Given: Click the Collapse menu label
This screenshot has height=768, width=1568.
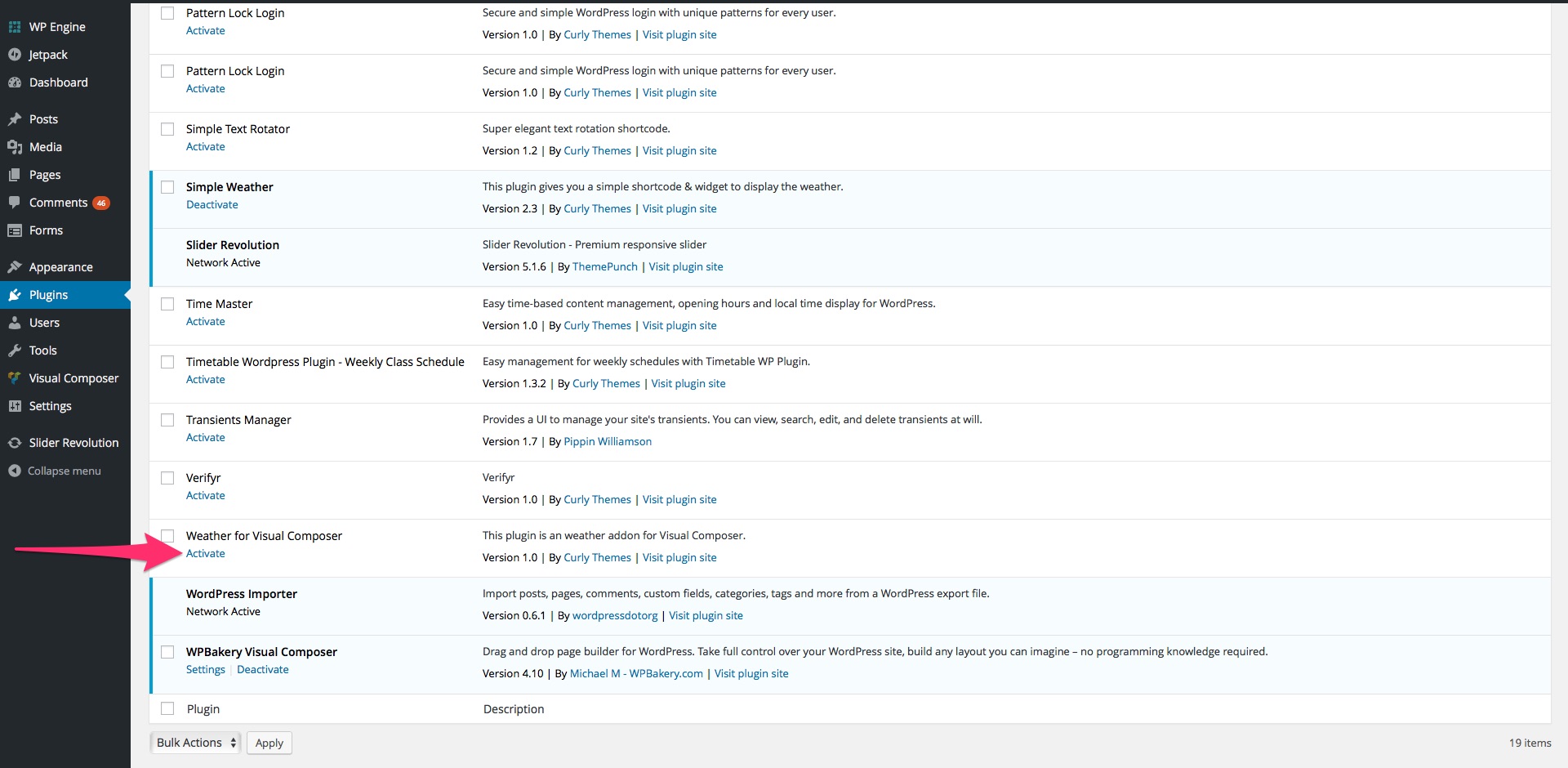Looking at the screenshot, I should [x=65, y=471].
